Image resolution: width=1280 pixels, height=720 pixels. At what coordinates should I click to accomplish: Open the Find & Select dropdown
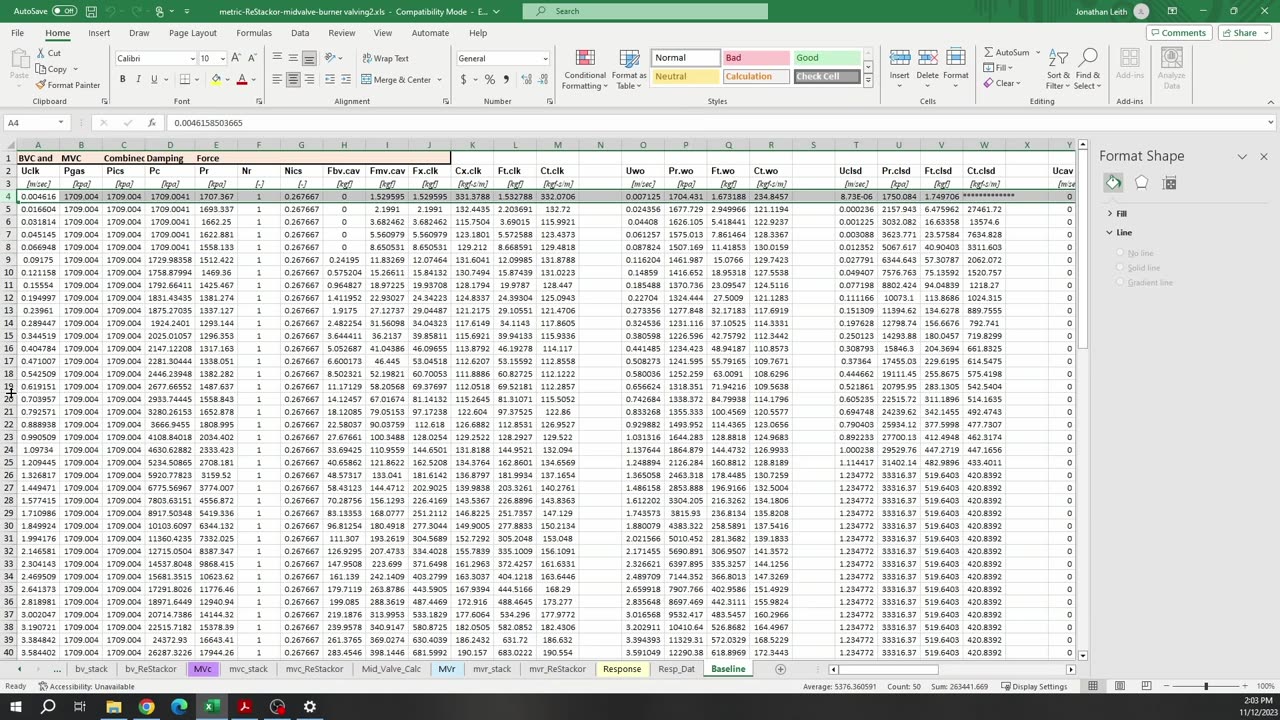point(1087,70)
